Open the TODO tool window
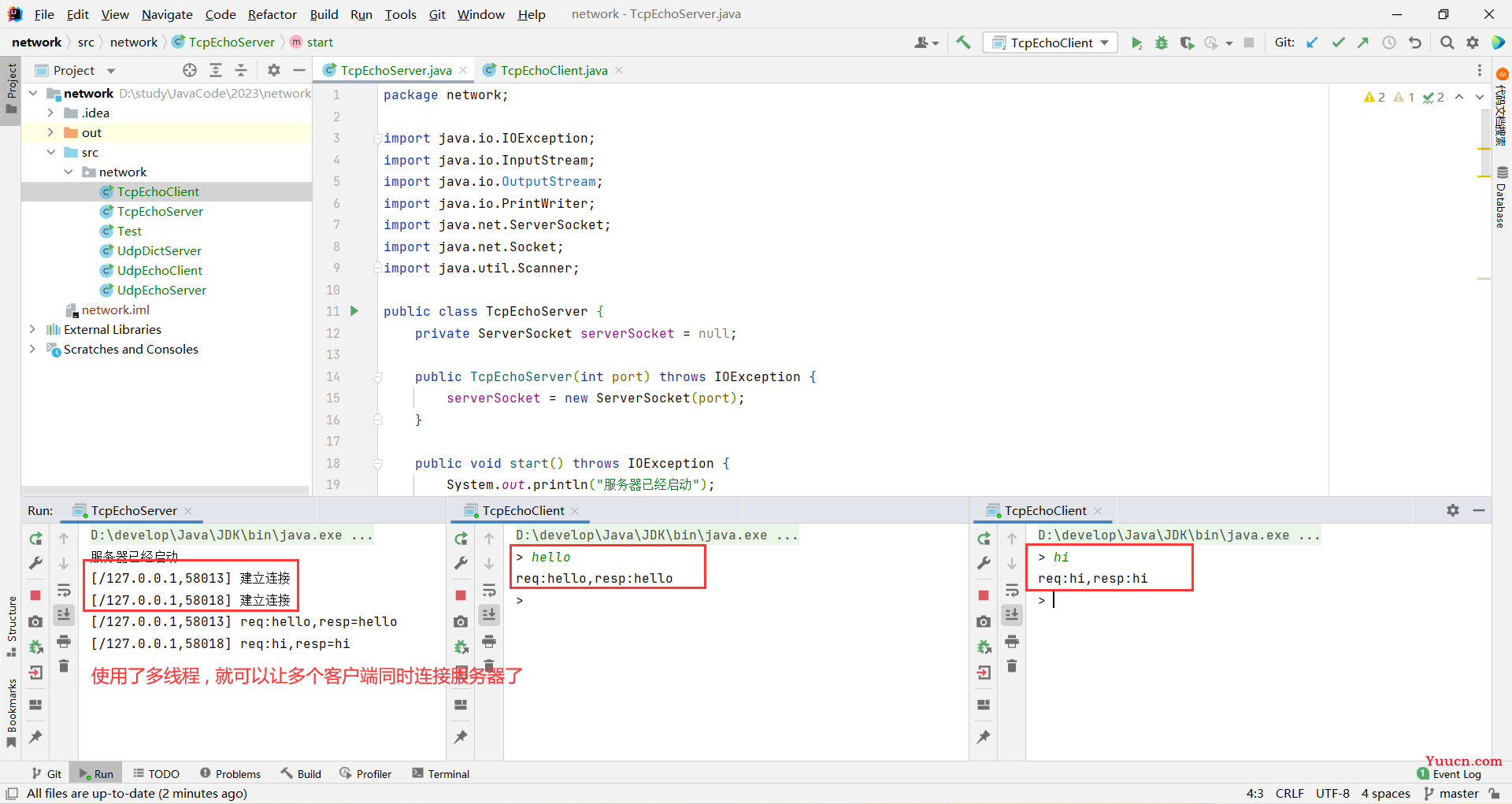 click(156, 774)
